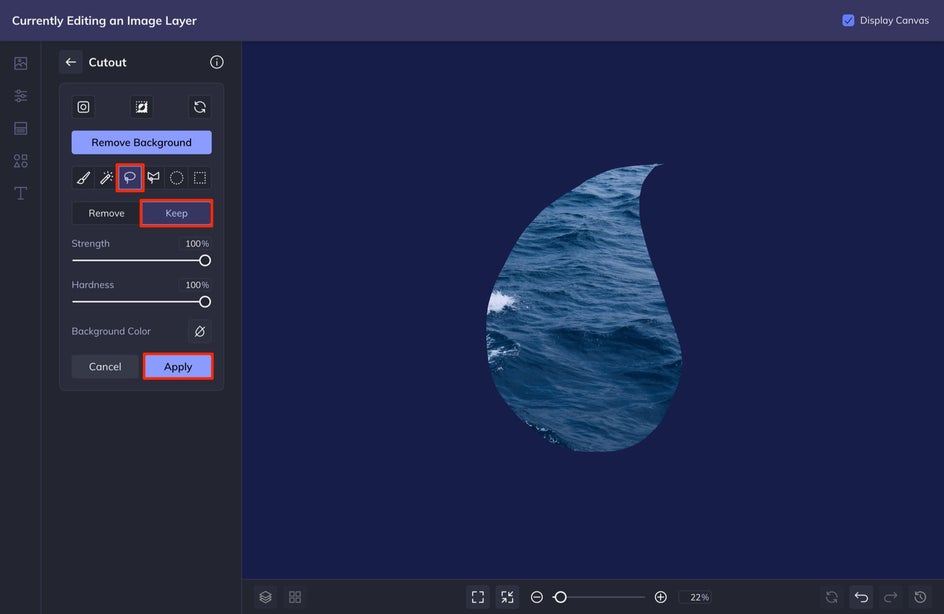Open the Image Manager sidebar icon
Screen dimensions: 944x614
[x=20, y=63]
